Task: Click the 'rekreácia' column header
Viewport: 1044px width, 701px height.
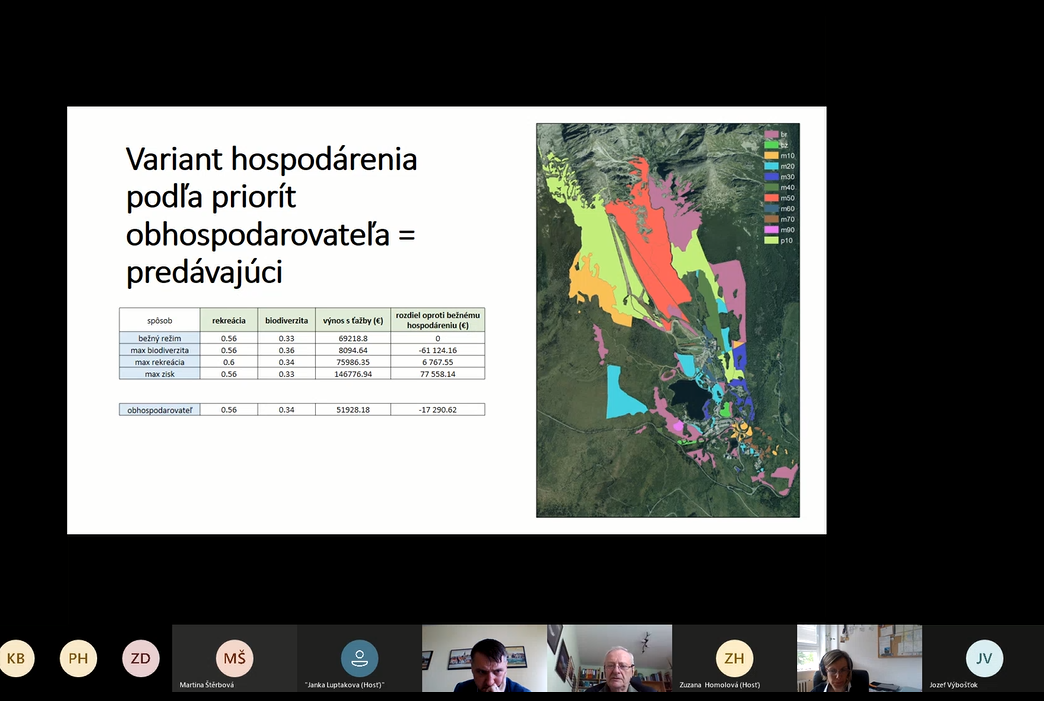Action: coord(229,320)
